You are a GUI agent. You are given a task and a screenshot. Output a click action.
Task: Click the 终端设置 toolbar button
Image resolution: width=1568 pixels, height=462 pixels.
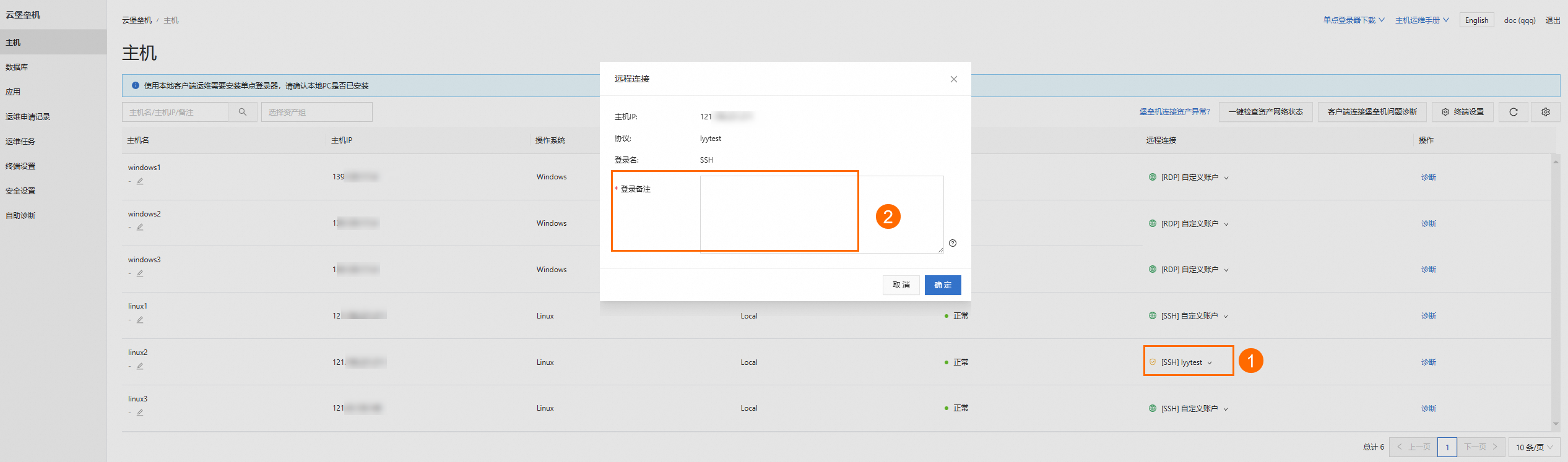[1463, 112]
